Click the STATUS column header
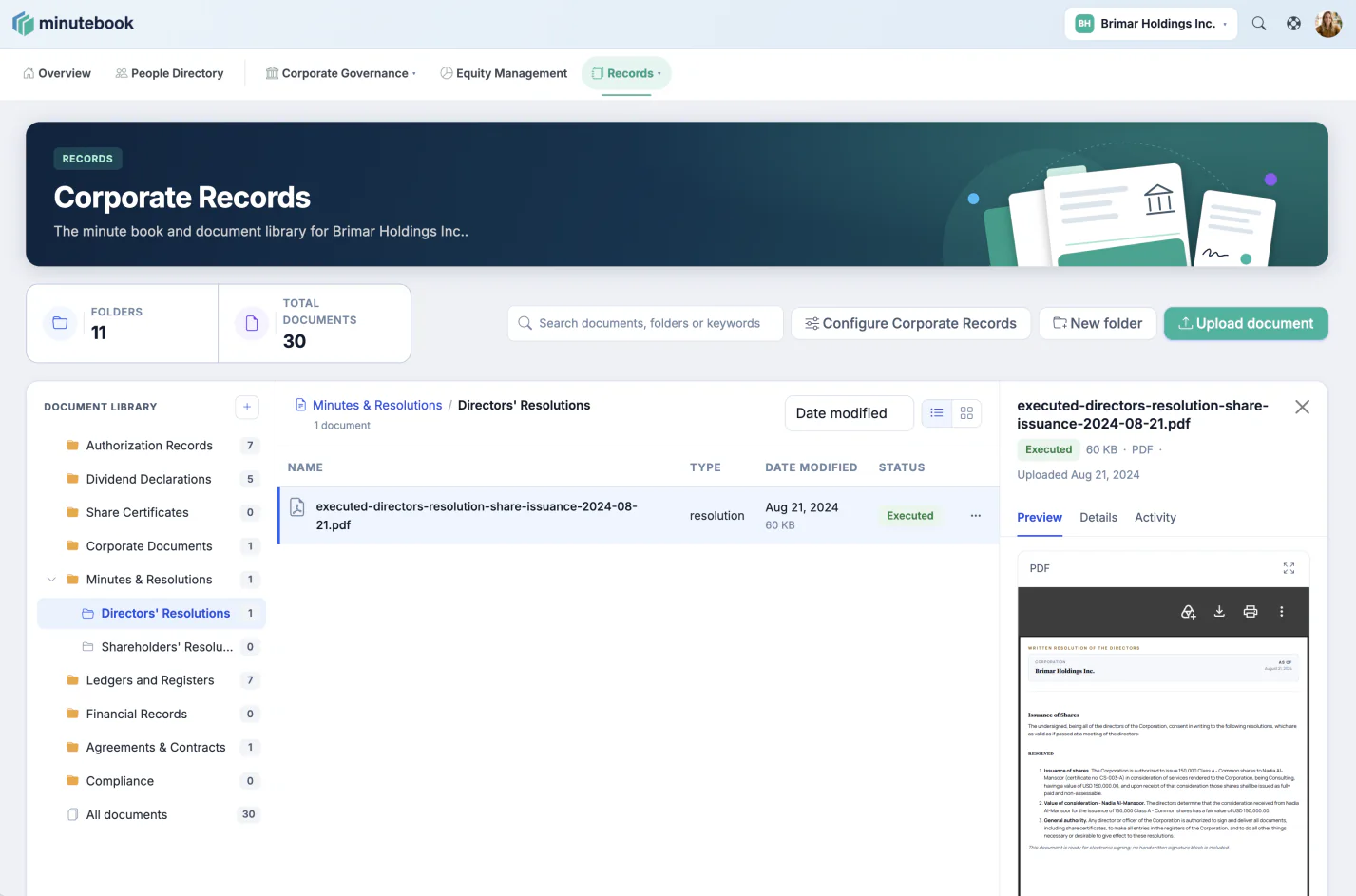Viewport: 1356px width, 896px height. pos(902,467)
